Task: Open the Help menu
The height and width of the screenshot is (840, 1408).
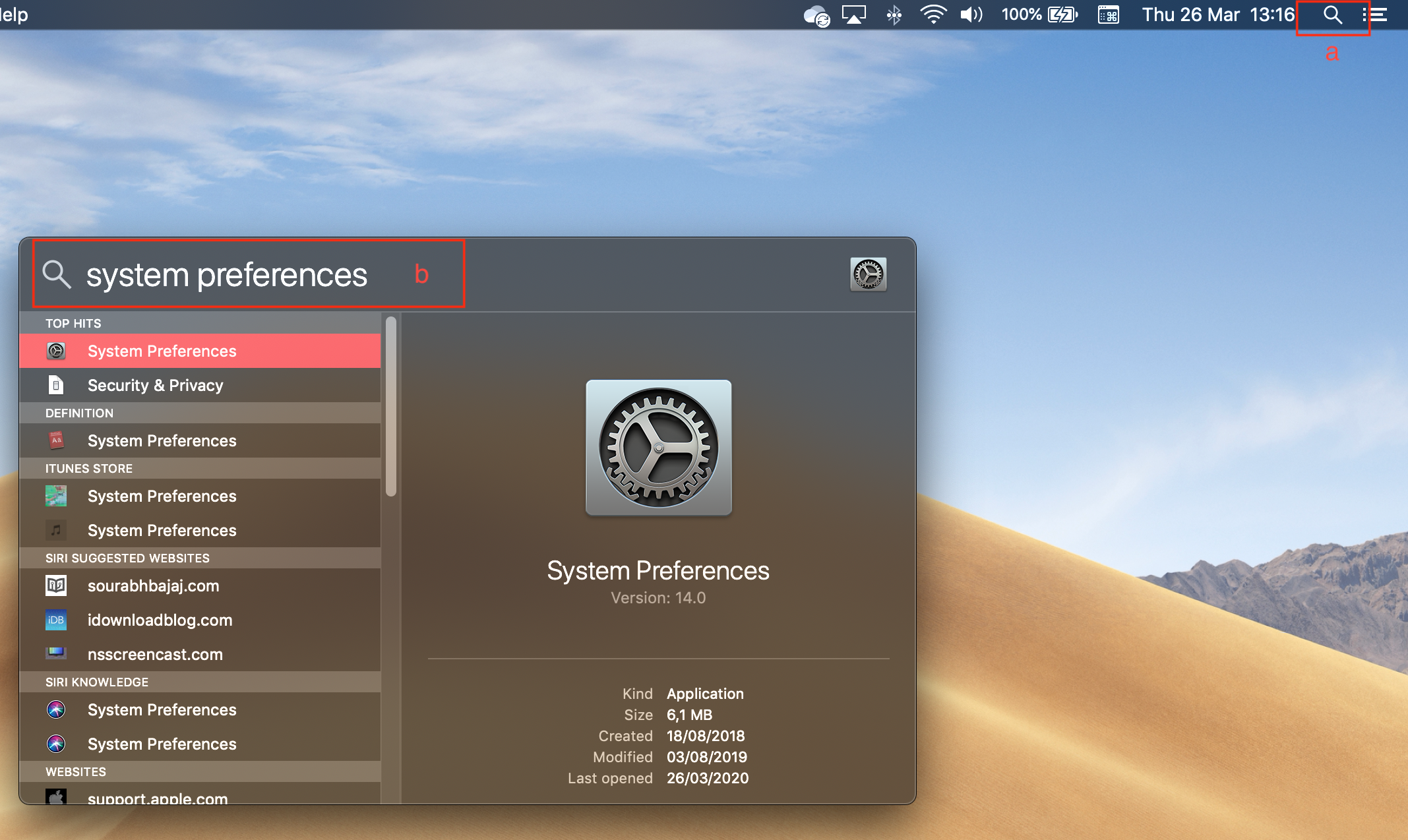Action: click(x=13, y=15)
